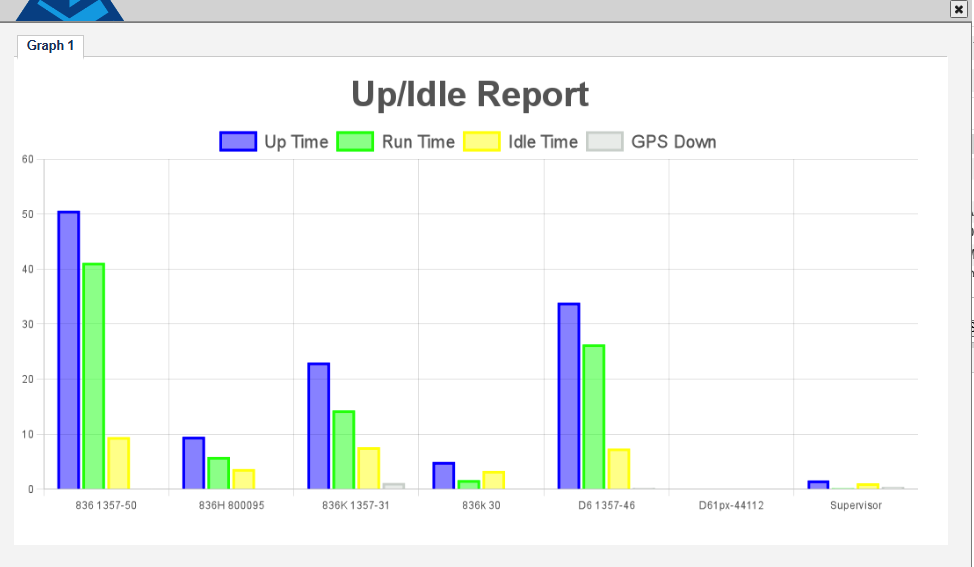The height and width of the screenshot is (567, 974).
Task: Click the D6 1357-46 axis label
Action: (x=606, y=506)
